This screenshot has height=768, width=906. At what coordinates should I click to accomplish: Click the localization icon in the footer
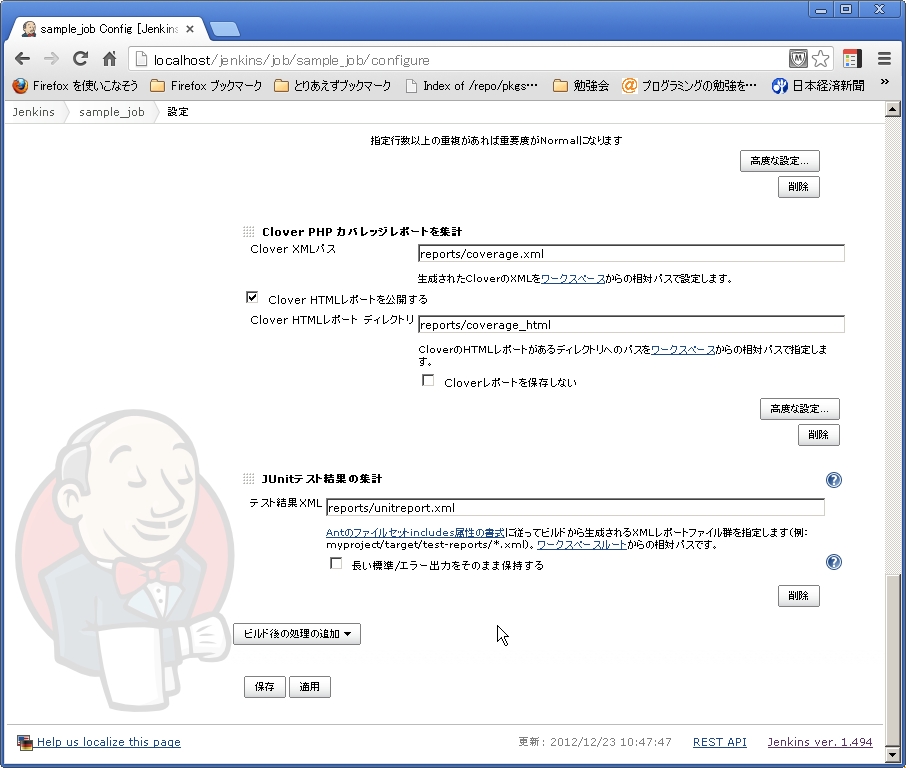24,743
